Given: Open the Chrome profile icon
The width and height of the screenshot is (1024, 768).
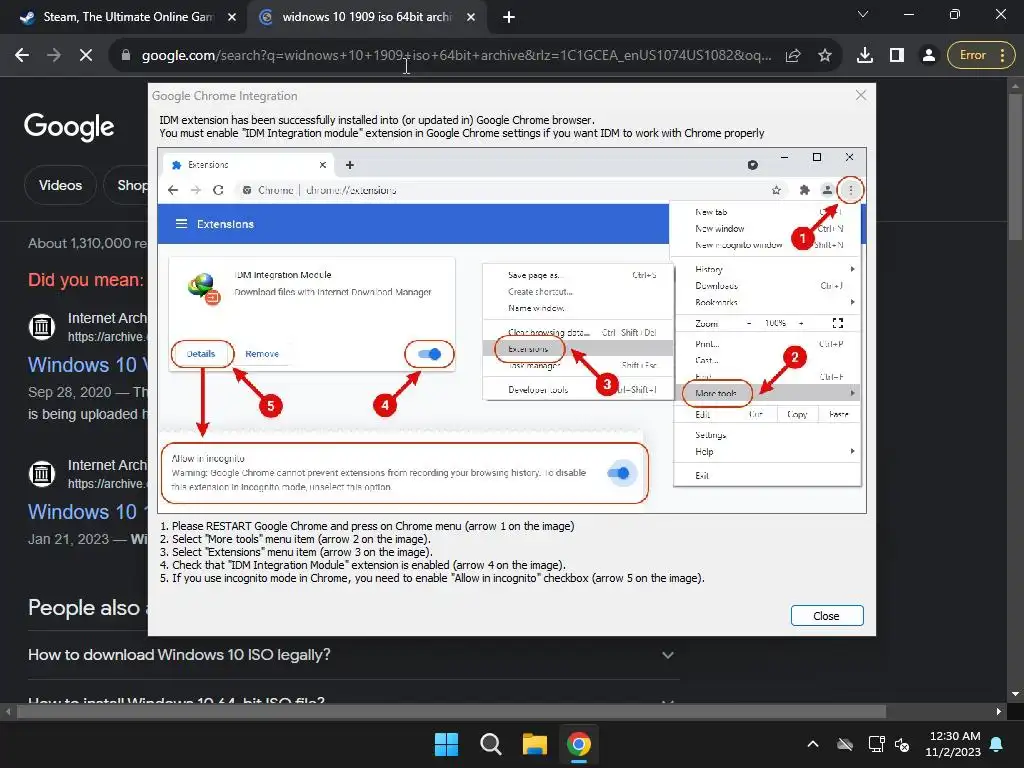Looking at the screenshot, I should tap(928, 56).
